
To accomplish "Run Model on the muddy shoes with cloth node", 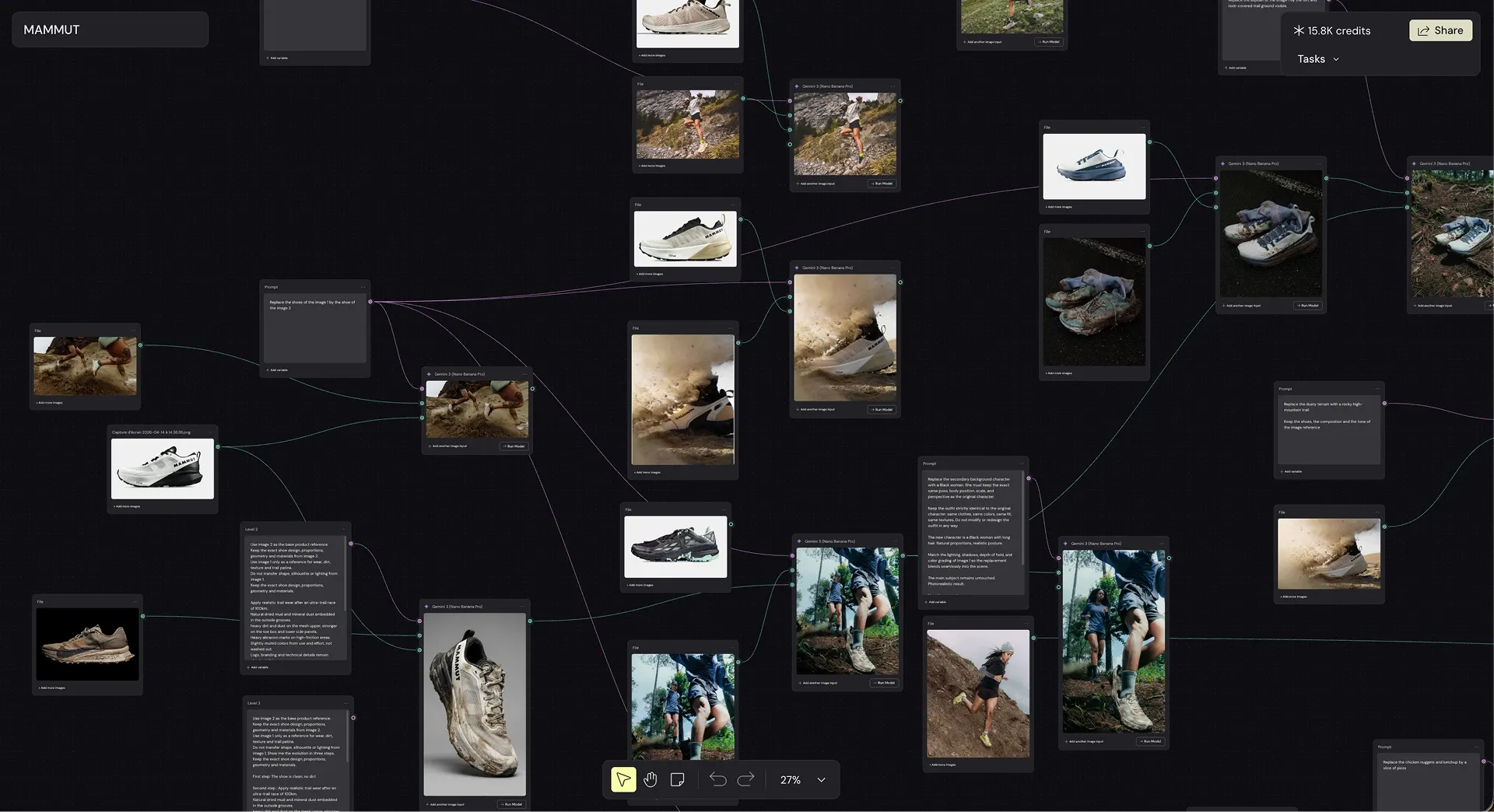I will 1307,306.
